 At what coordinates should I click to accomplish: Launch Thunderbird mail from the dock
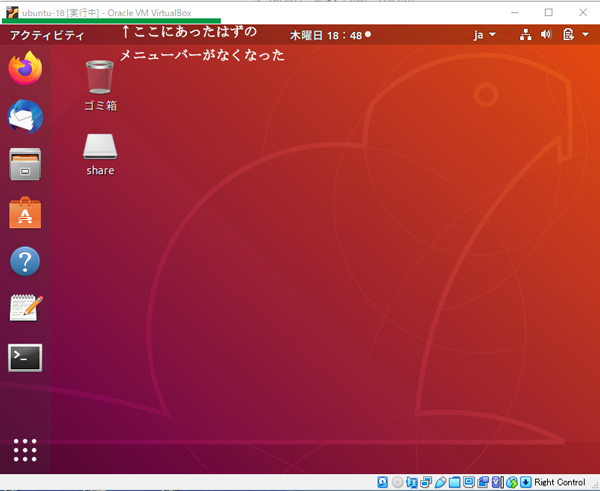[x=25, y=116]
